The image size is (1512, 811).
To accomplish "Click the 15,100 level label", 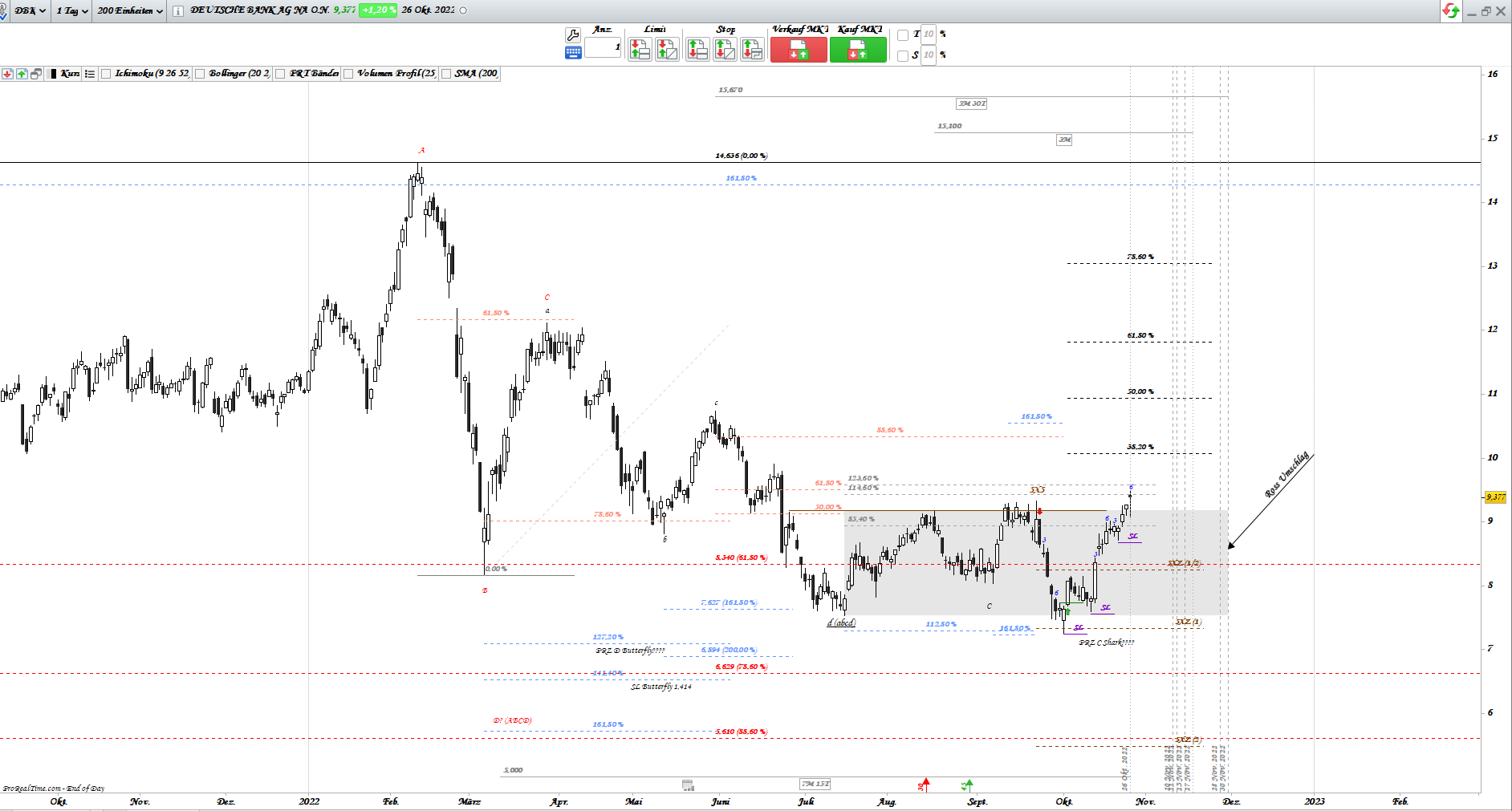I will 949,126.
